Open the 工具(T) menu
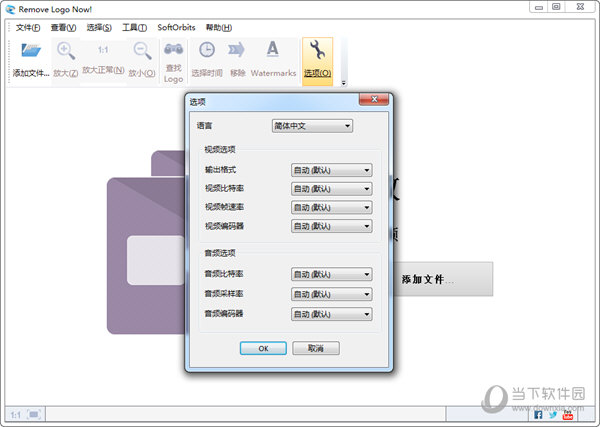This screenshot has height=427, width=600. (134, 28)
